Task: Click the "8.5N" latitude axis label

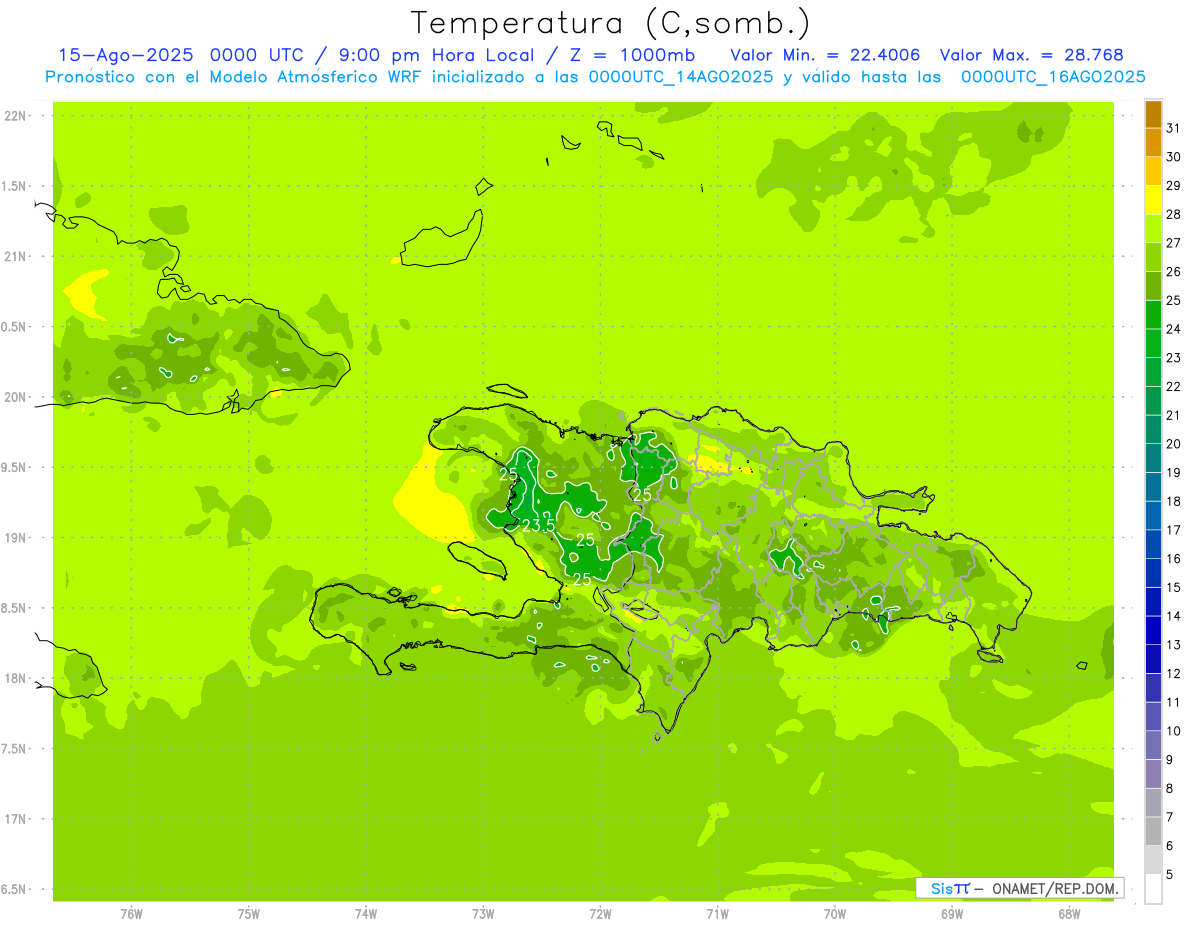Action: pos(14,608)
